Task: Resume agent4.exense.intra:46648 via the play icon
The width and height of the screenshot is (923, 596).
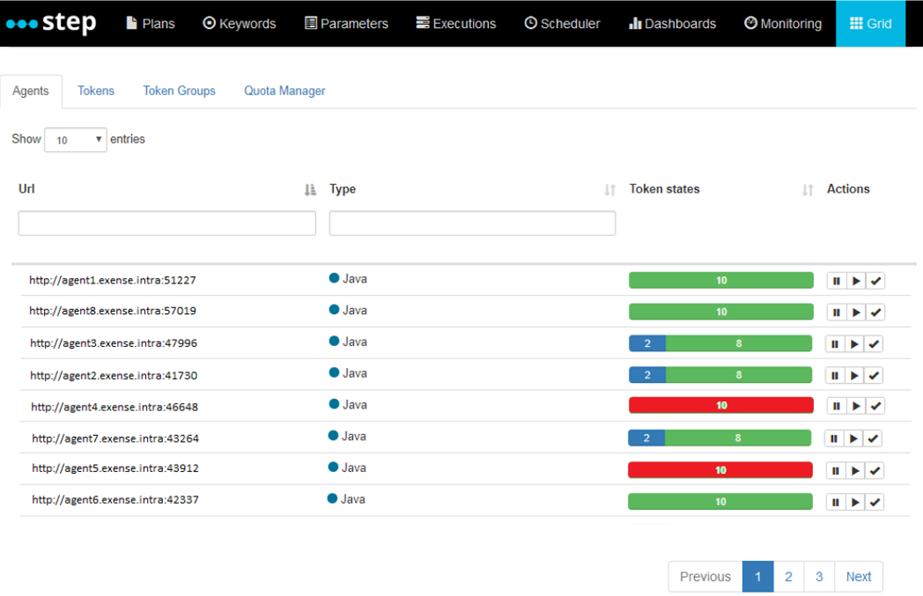Action: click(856, 405)
